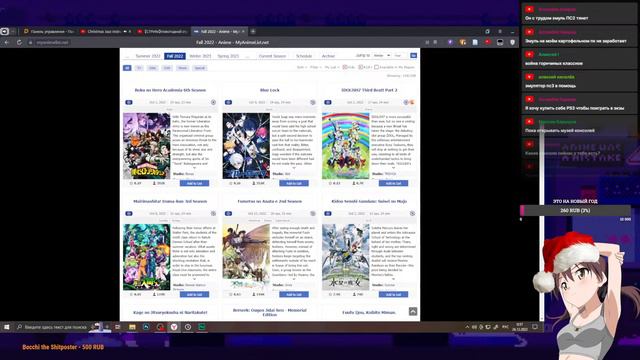Open the green app taskbar icon

(x=202, y=327)
